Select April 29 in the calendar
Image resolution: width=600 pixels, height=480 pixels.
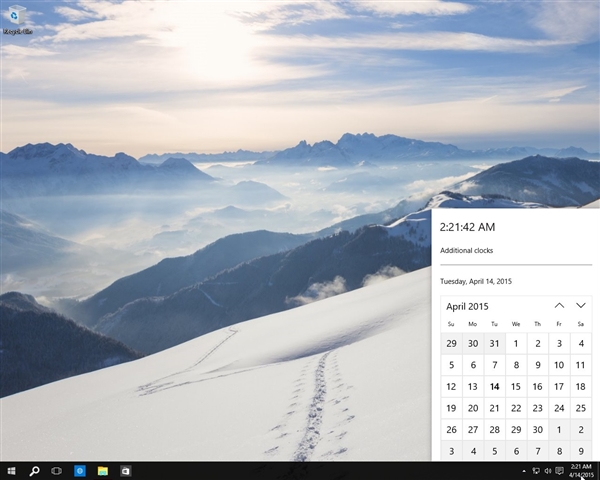516,429
